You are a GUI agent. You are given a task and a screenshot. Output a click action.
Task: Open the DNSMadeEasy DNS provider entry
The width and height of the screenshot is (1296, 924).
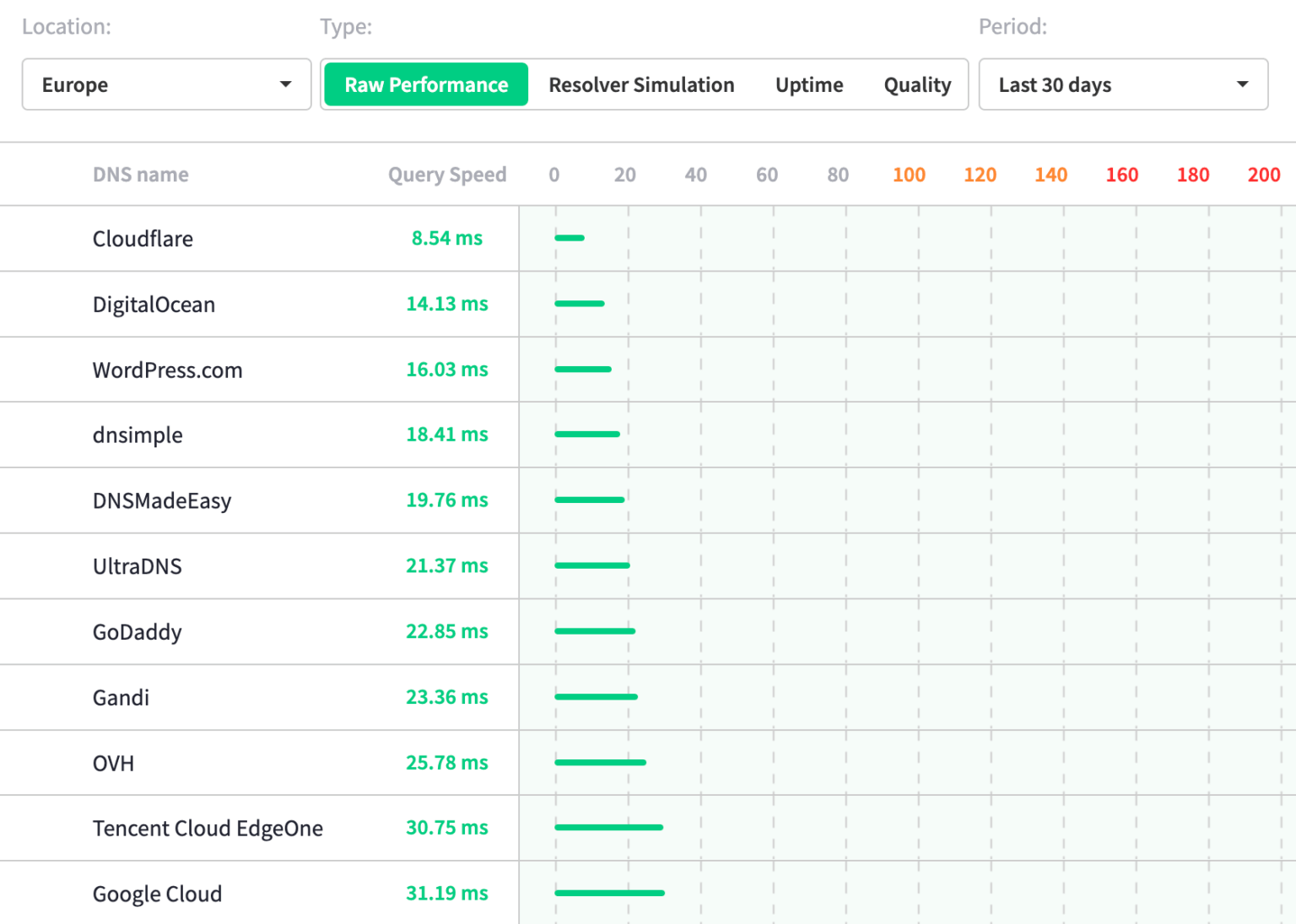pyautogui.click(x=162, y=501)
